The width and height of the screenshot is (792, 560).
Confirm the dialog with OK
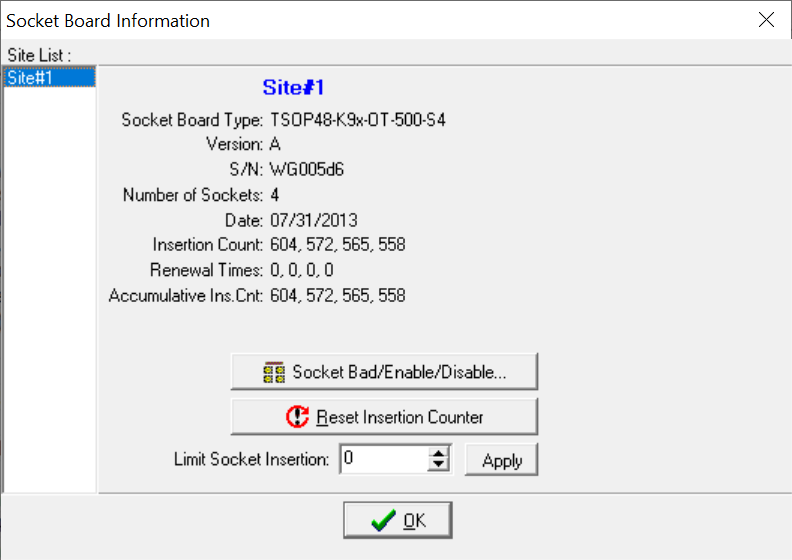click(x=398, y=520)
